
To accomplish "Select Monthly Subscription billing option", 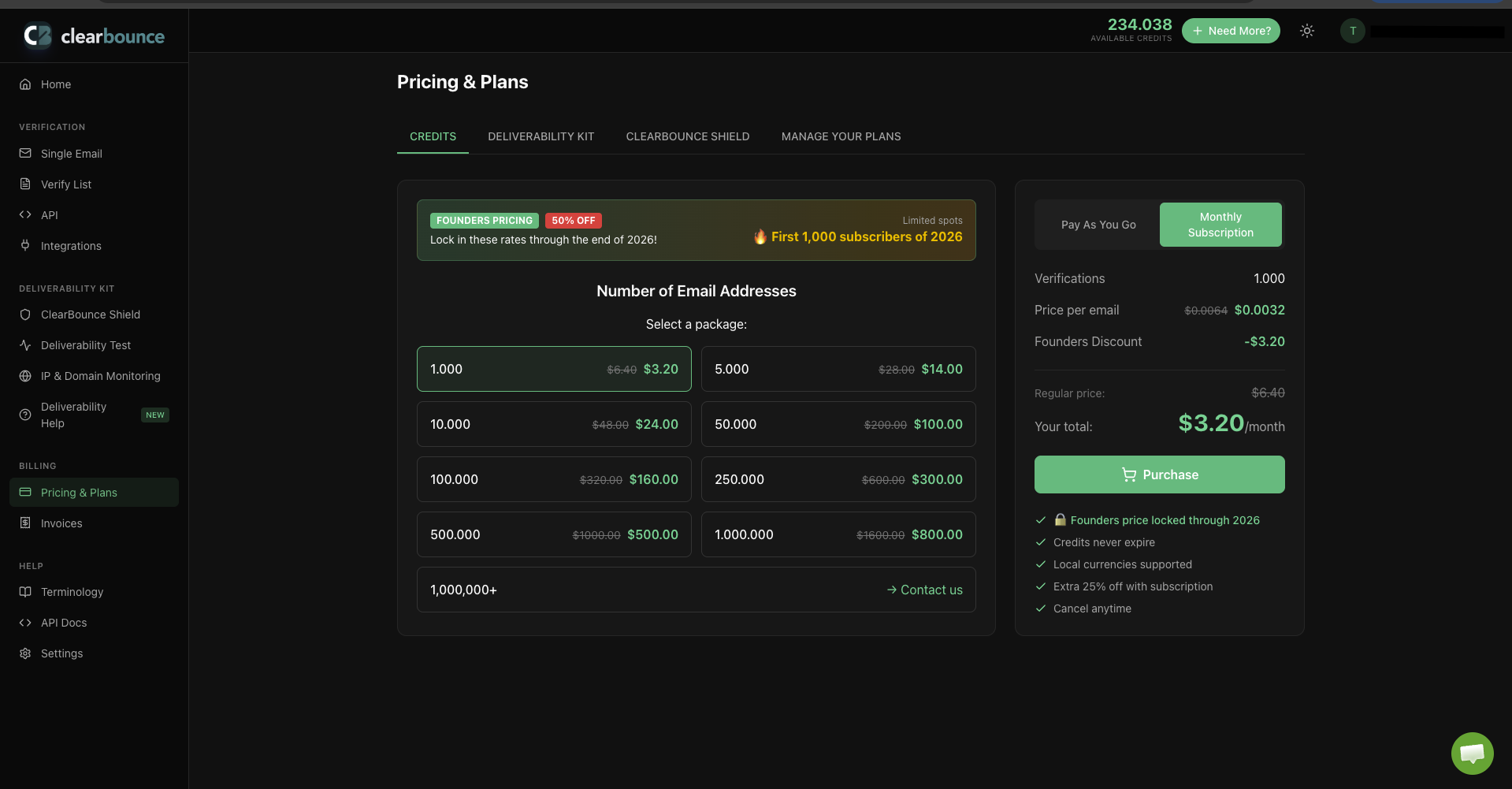I will [x=1220, y=225].
